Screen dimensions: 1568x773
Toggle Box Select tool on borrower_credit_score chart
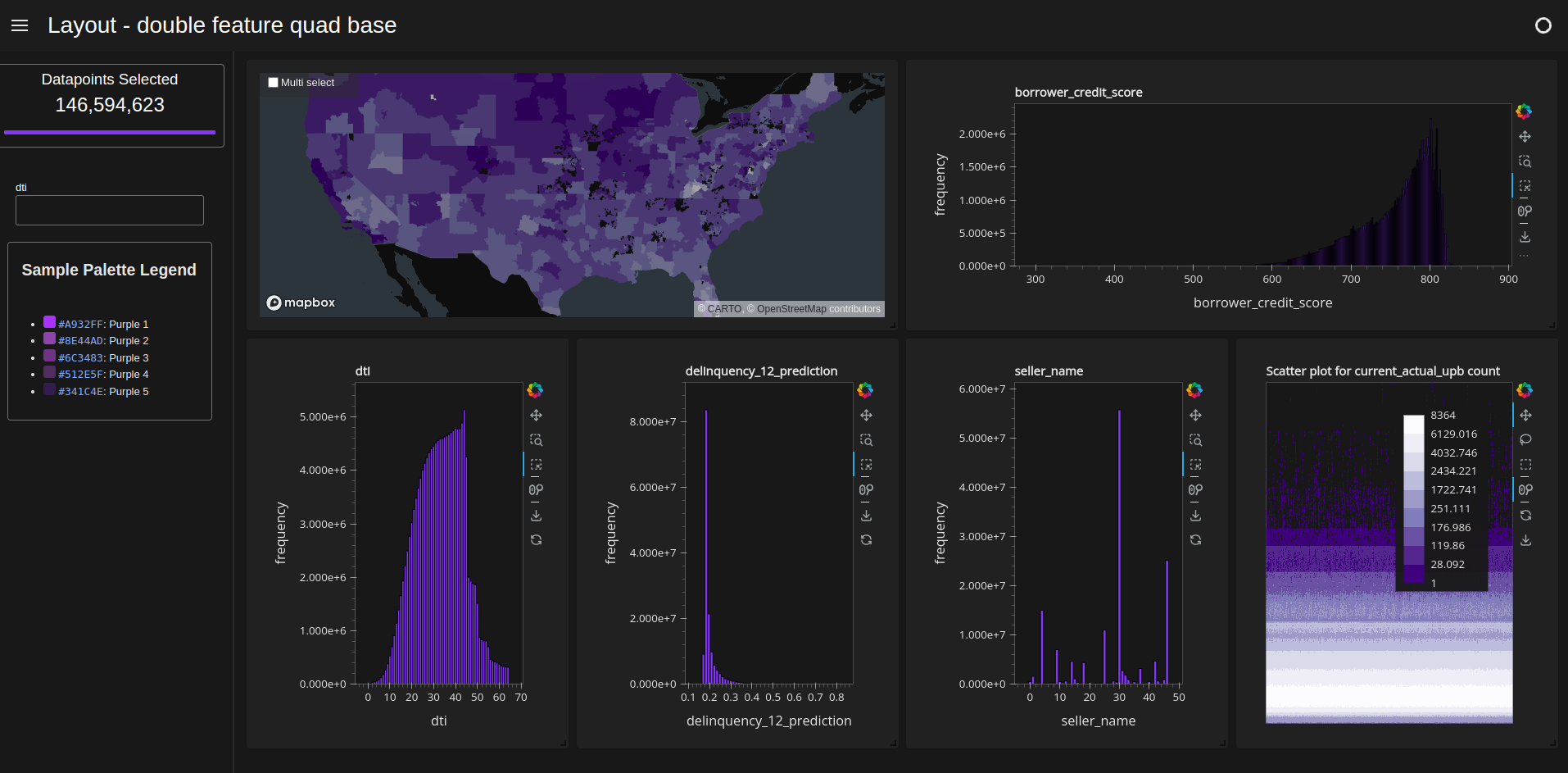[1525, 186]
